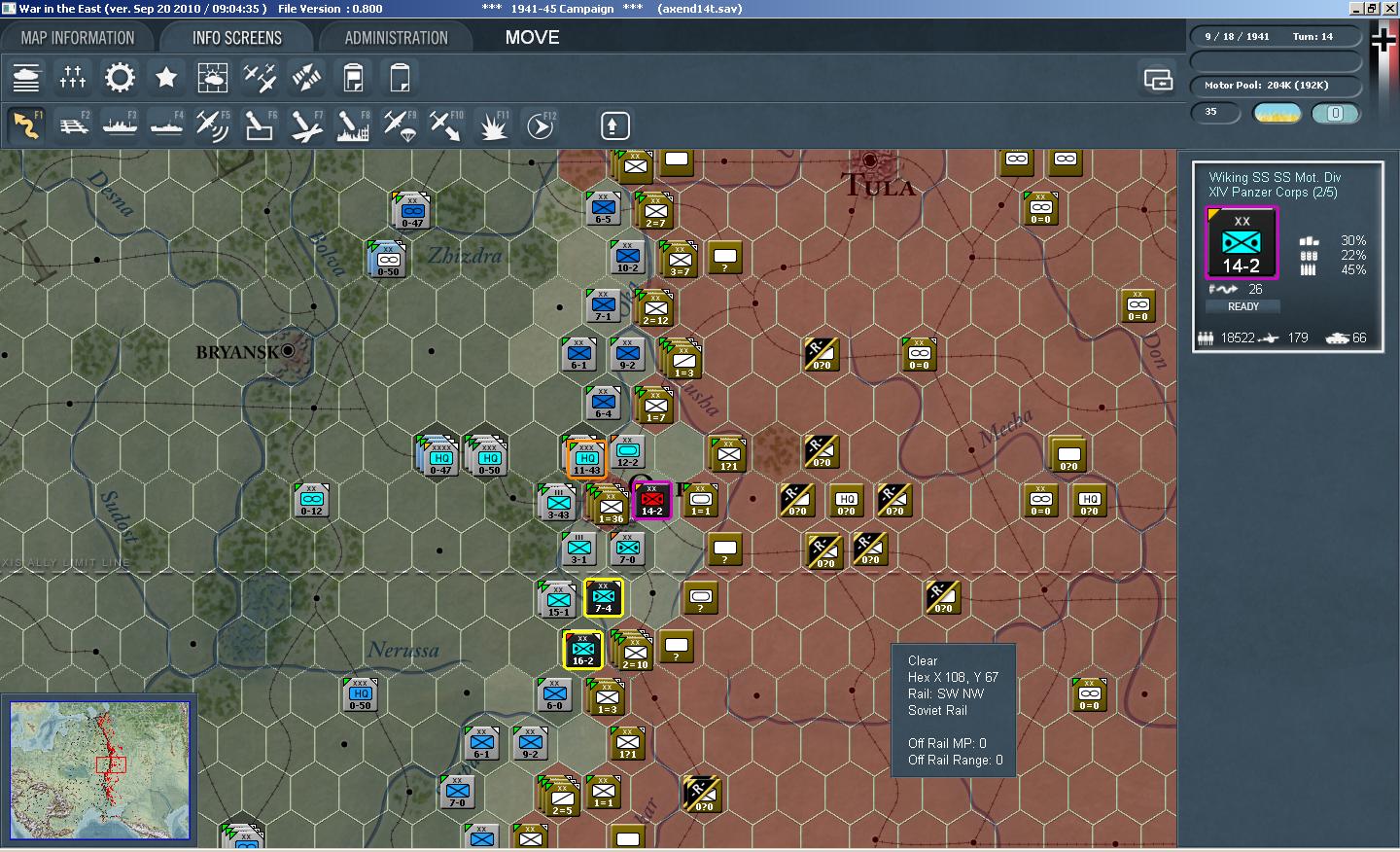This screenshot has height=852, width=1400.
Task: Select F5 air recon mode
Action: (x=213, y=125)
